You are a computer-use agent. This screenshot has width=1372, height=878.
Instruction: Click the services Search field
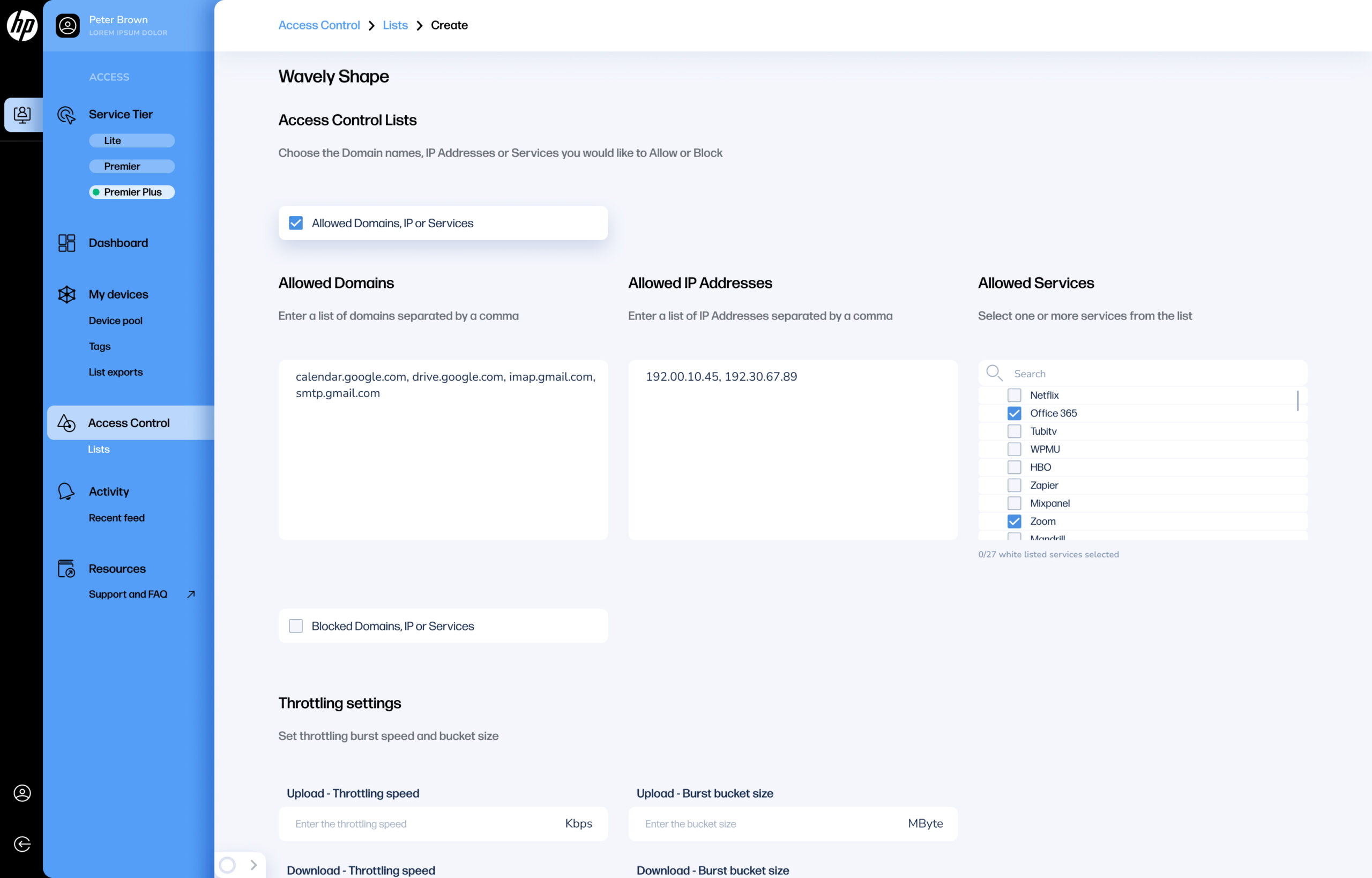pyautogui.click(x=1151, y=374)
